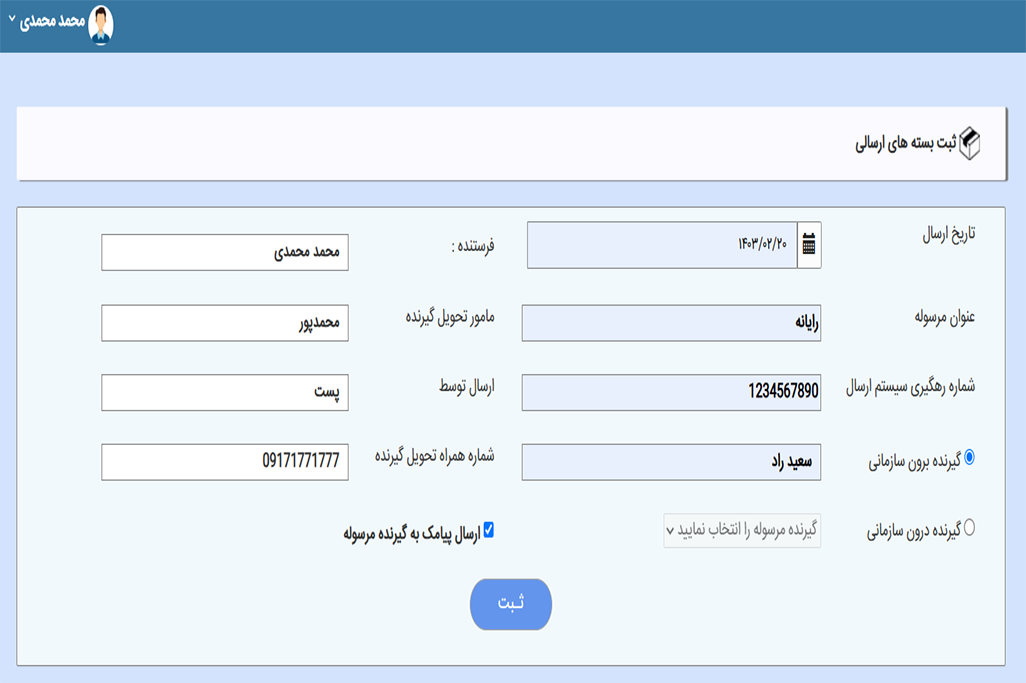
Task: Click the ثبت بسته های ارسالی page title
Action: (905, 144)
